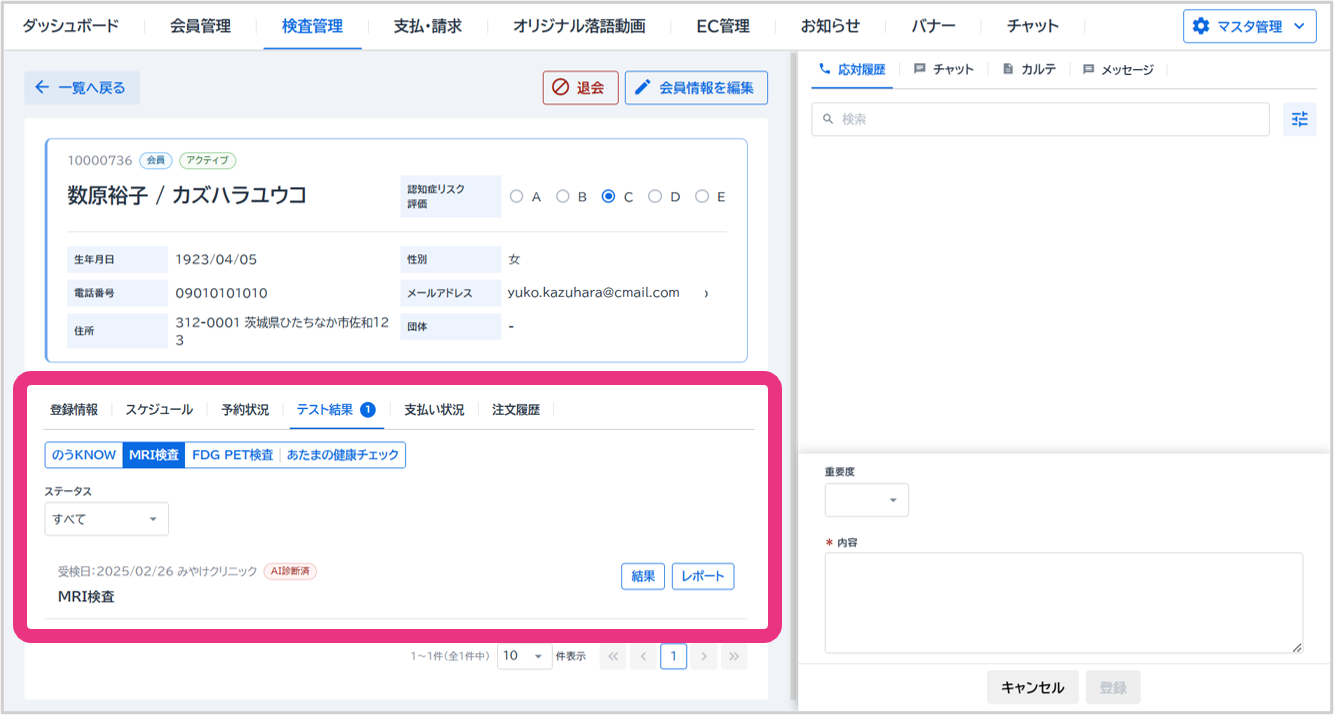The height and width of the screenshot is (715, 1334).
Task: Click into the 検索 search field
Action: tap(1040, 119)
